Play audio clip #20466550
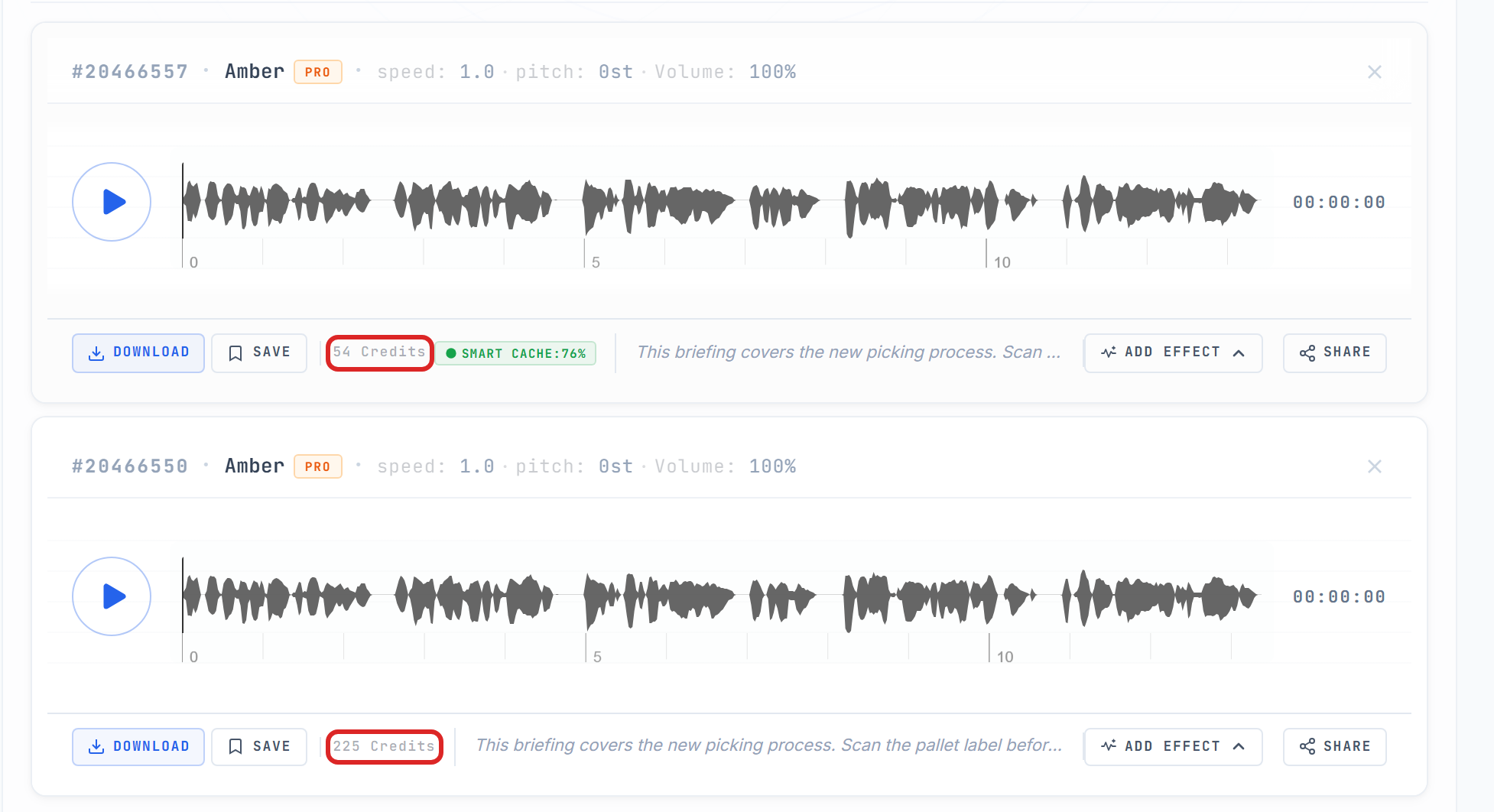 (112, 596)
